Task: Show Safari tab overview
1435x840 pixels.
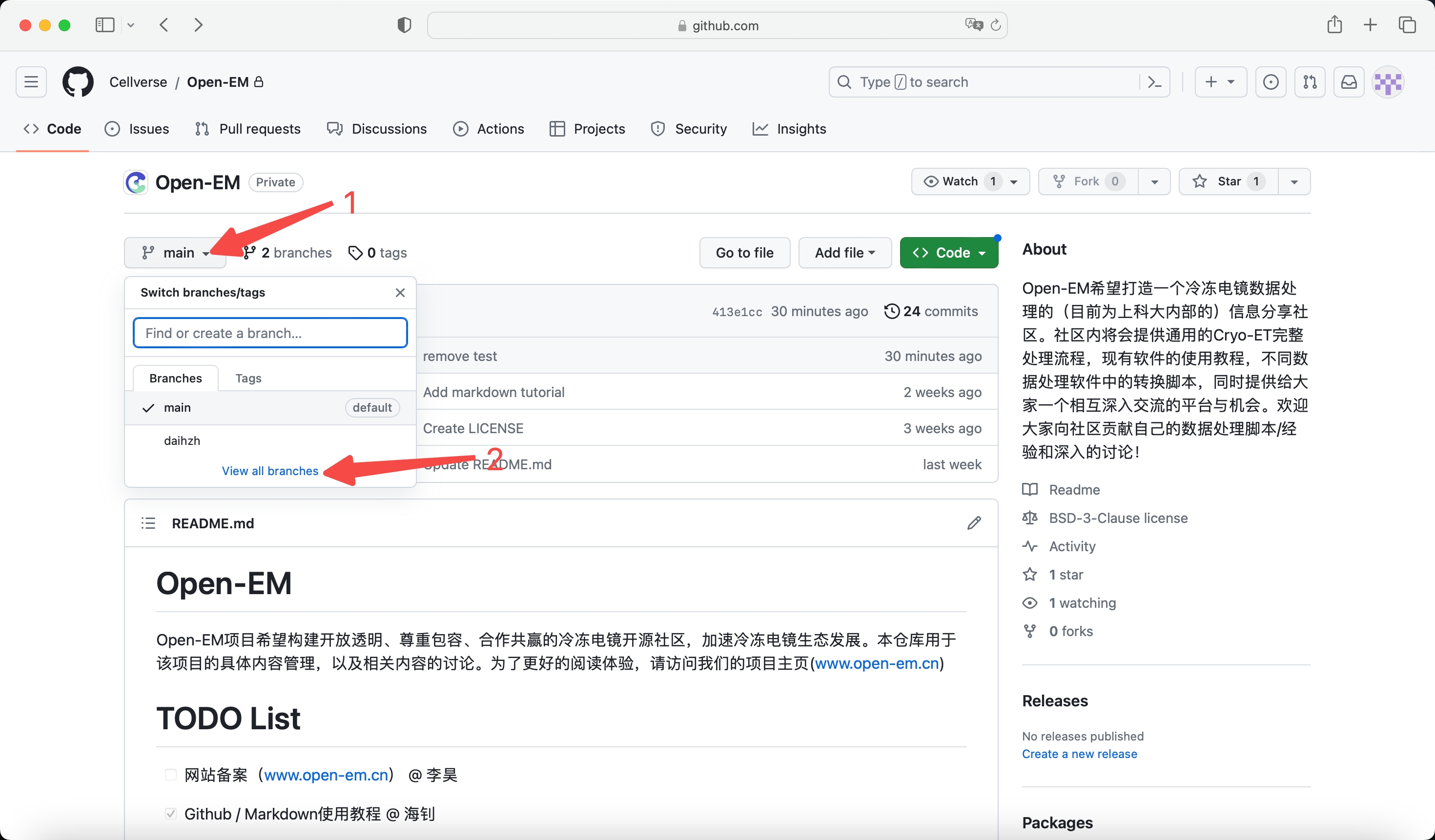Action: 1407,25
